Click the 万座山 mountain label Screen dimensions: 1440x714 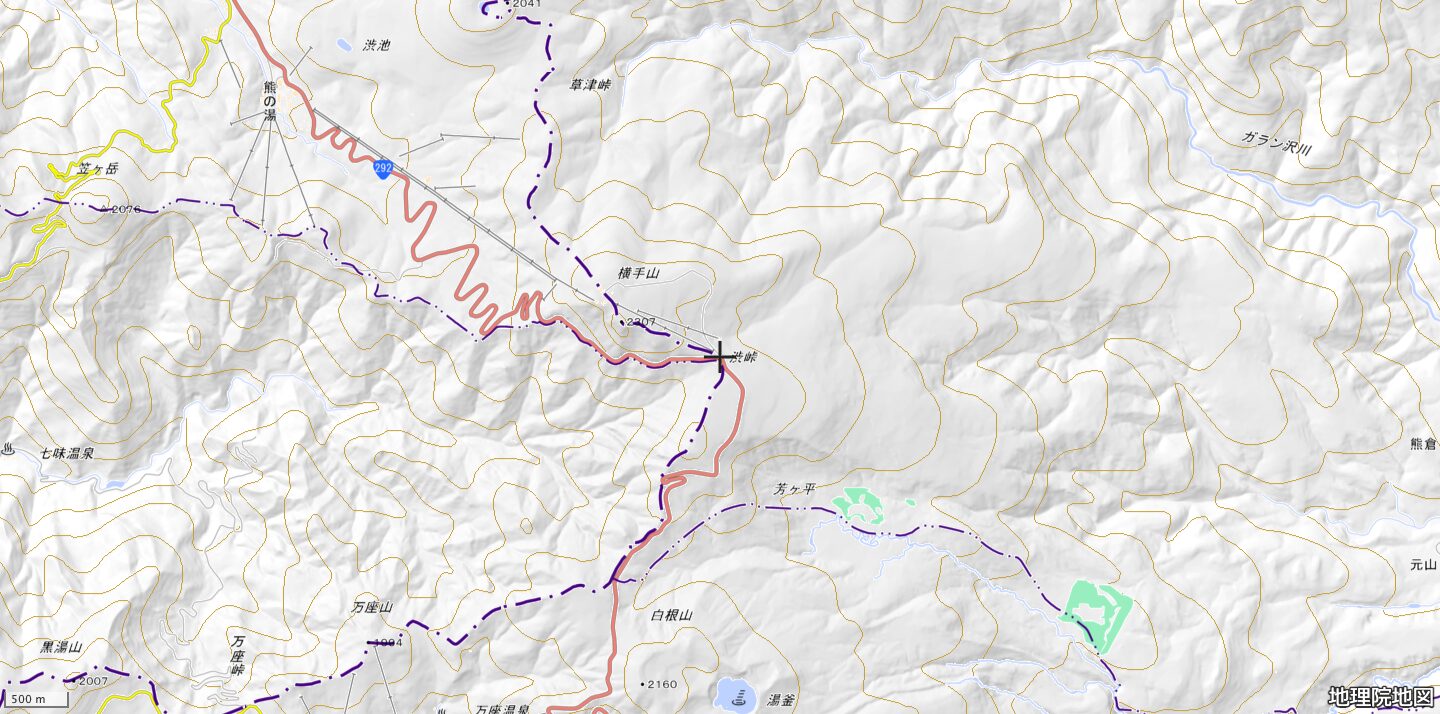[x=372, y=607]
